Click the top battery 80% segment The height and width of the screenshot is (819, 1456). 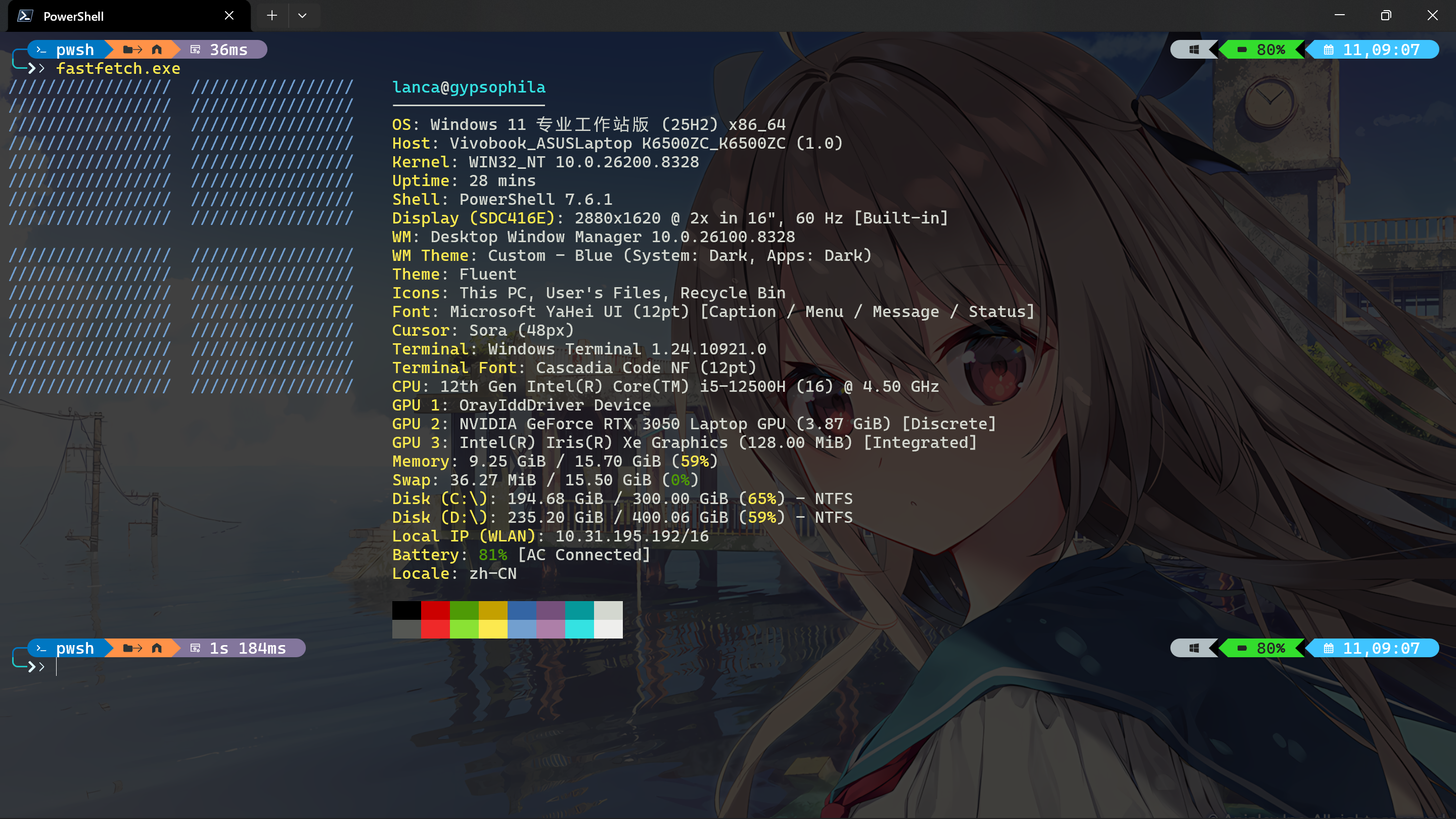click(1261, 50)
